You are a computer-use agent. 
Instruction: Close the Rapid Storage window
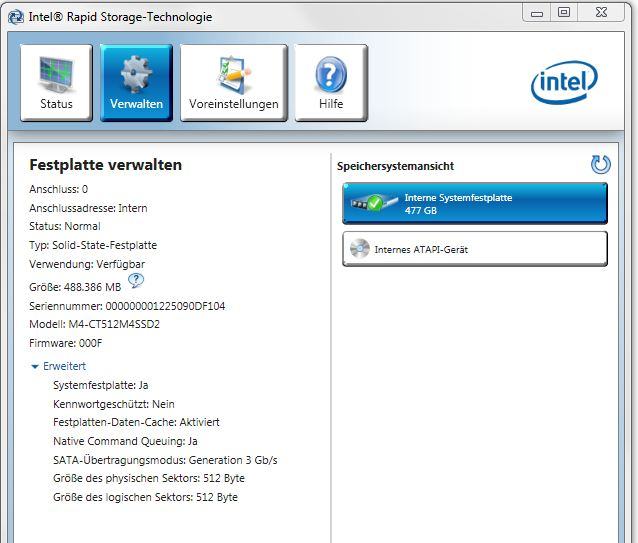coord(601,13)
